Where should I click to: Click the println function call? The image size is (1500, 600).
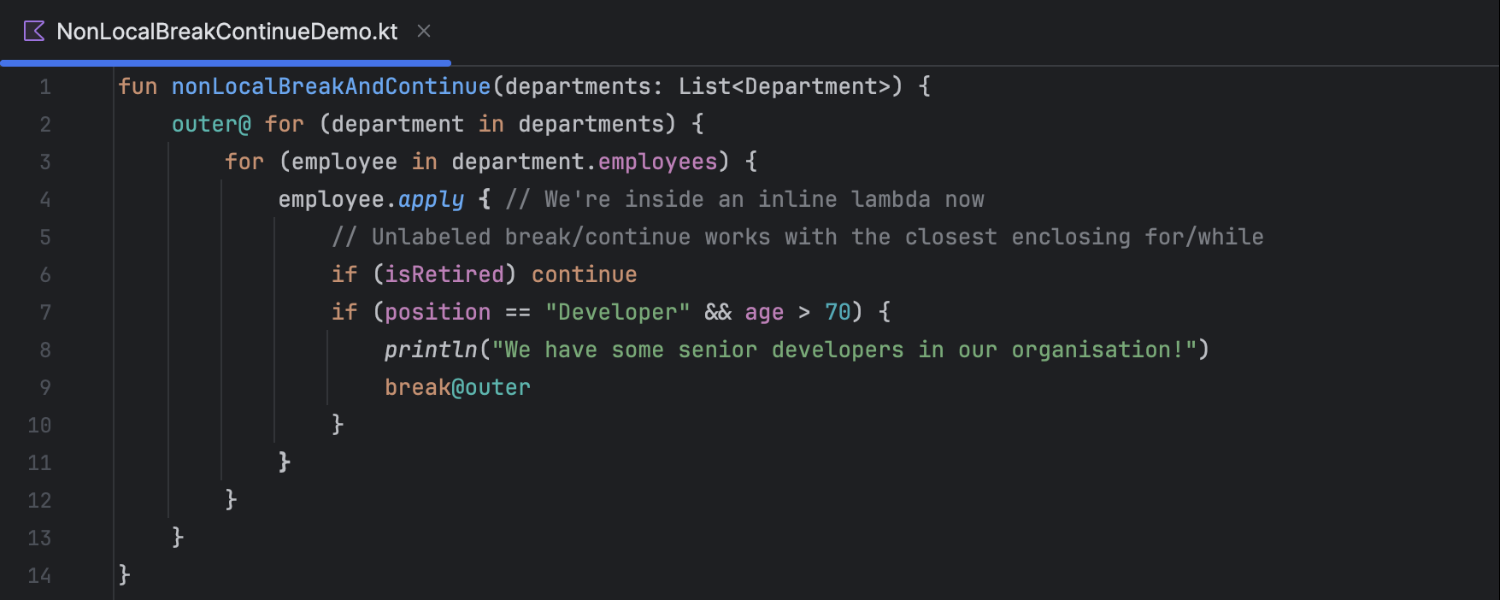431,349
